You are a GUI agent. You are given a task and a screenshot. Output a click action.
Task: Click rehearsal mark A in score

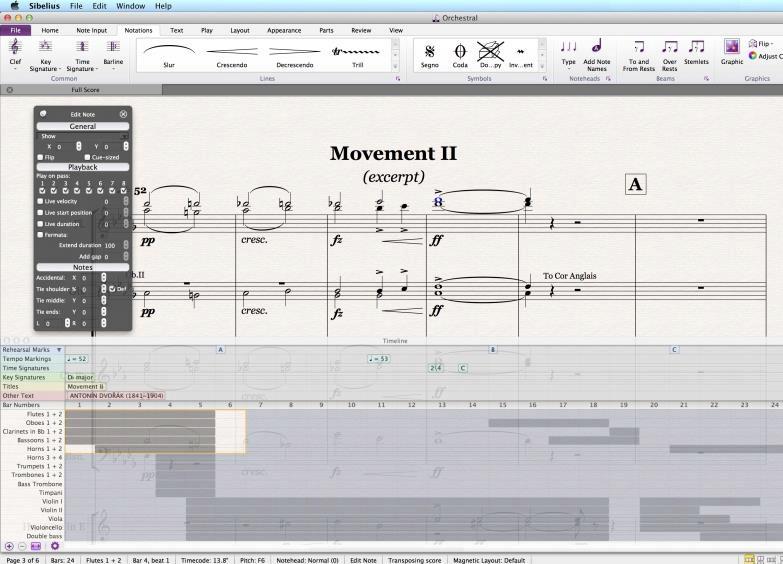635,184
